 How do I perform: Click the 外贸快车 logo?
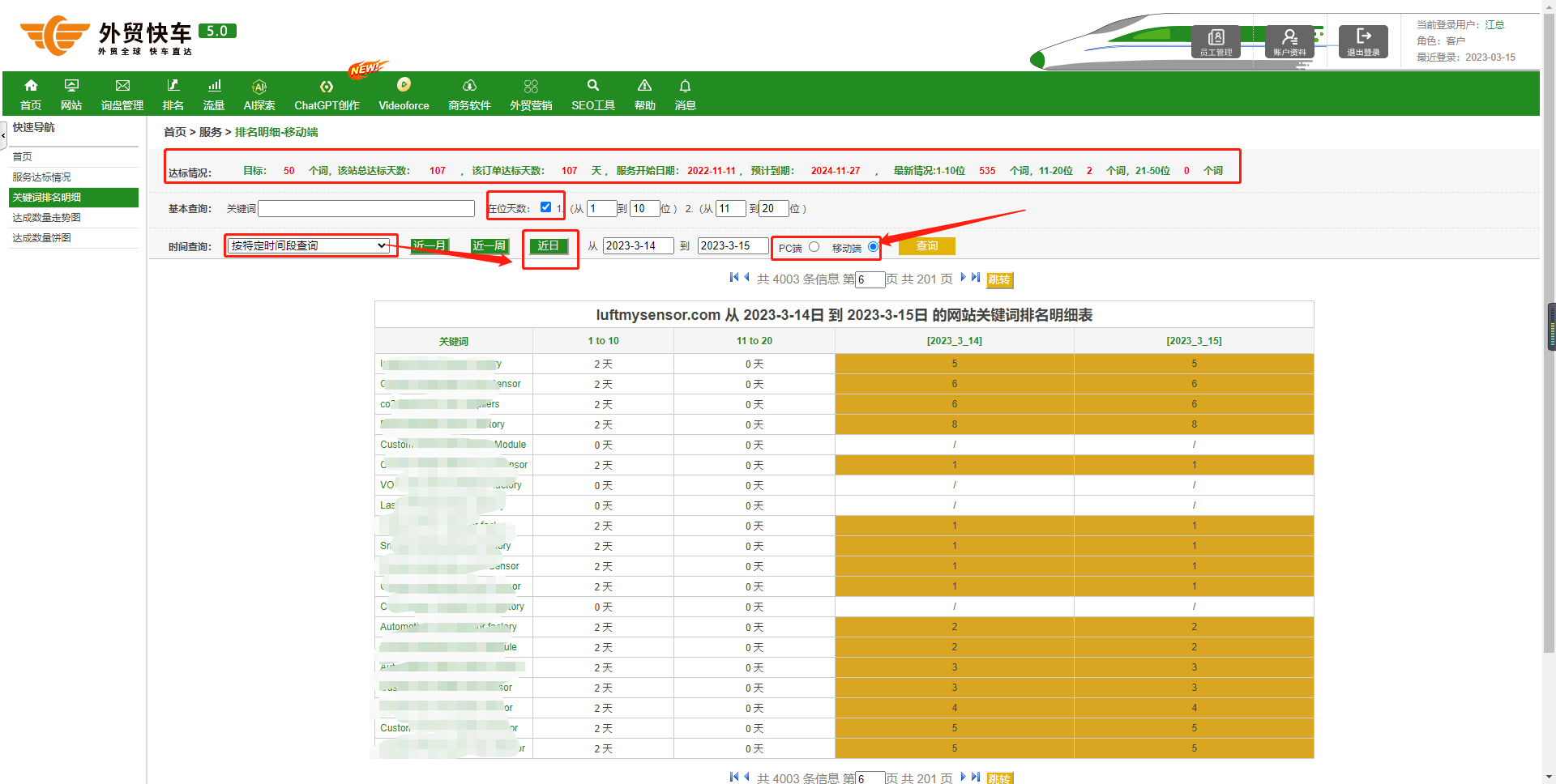click(x=128, y=36)
